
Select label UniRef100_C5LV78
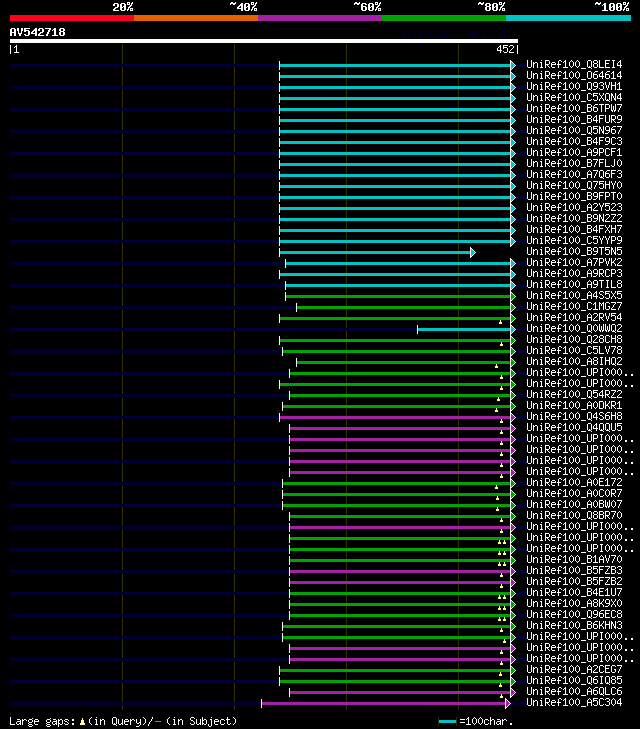(574, 351)
